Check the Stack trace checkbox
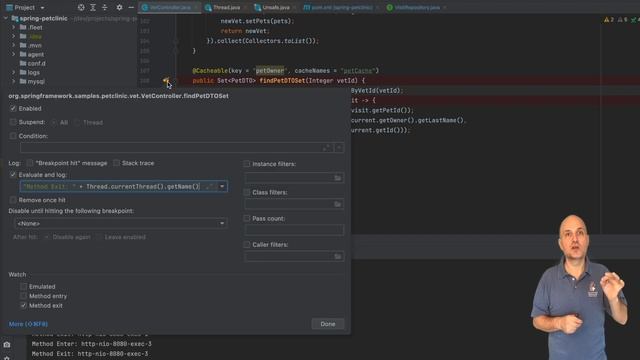 tap(116, 163)
